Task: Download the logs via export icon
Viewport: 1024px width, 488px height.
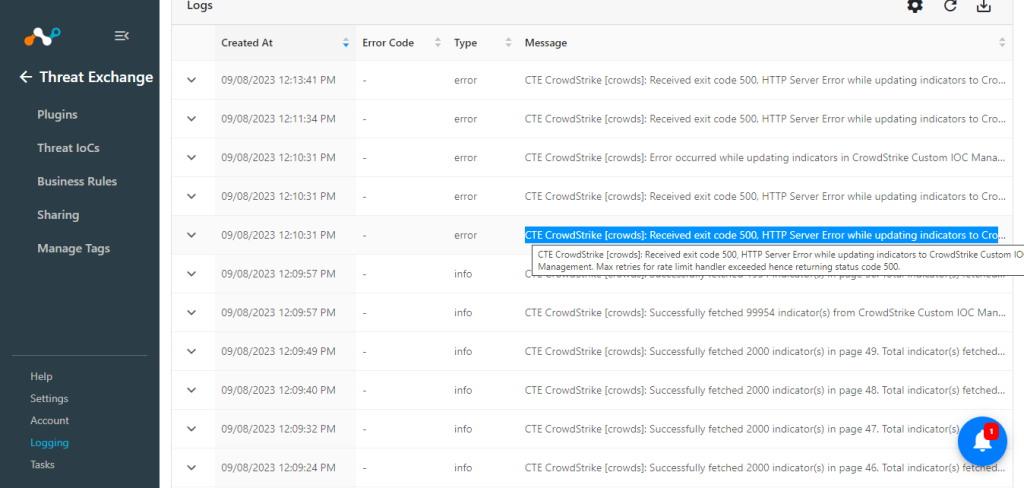Action: coord(984,7)
